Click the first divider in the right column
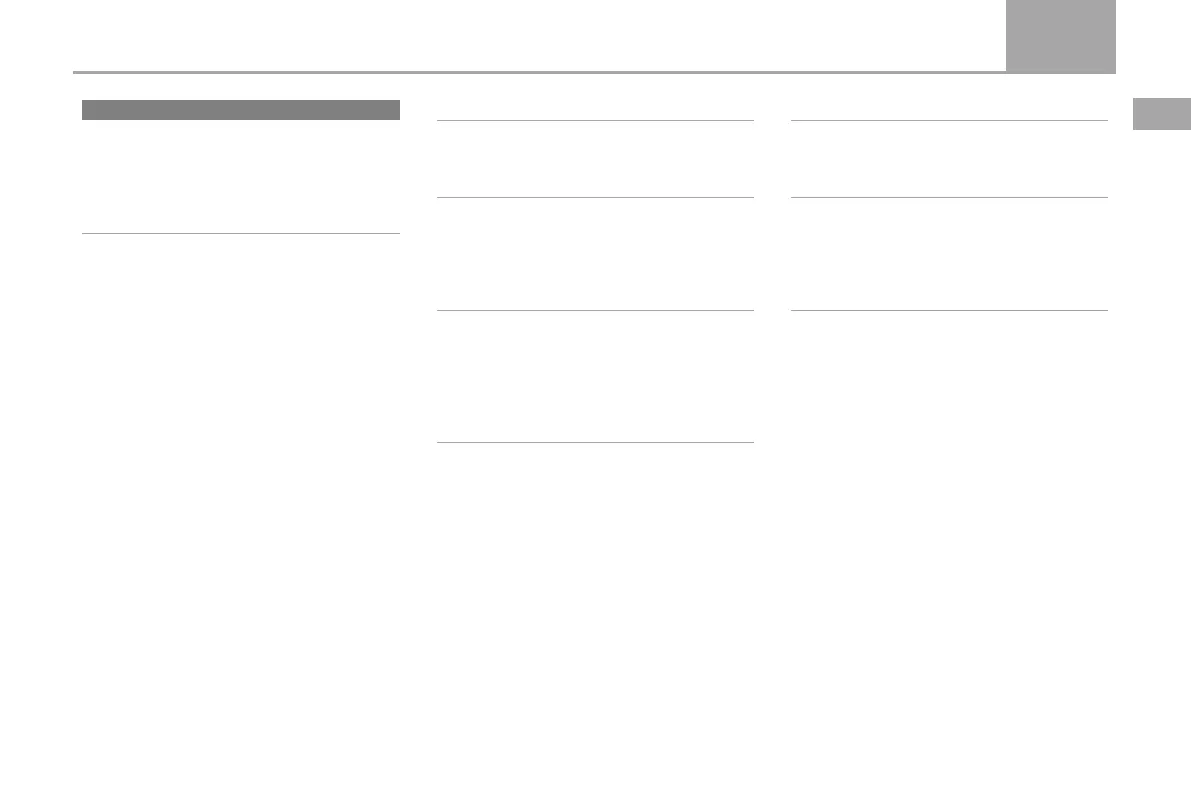1191x794 pixels. click(949, 120)
